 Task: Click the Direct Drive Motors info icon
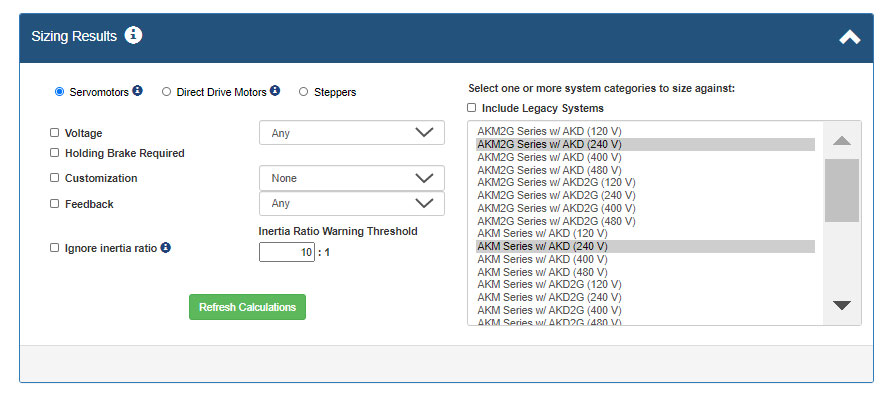tap(275, 91)
